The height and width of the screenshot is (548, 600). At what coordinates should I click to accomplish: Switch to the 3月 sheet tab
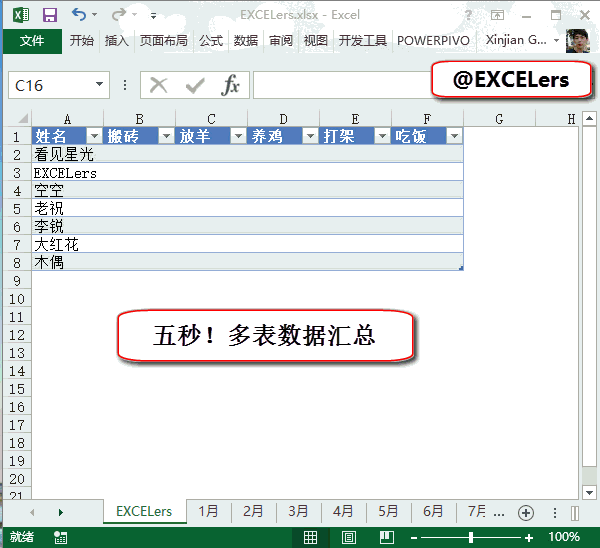(298, 511)
